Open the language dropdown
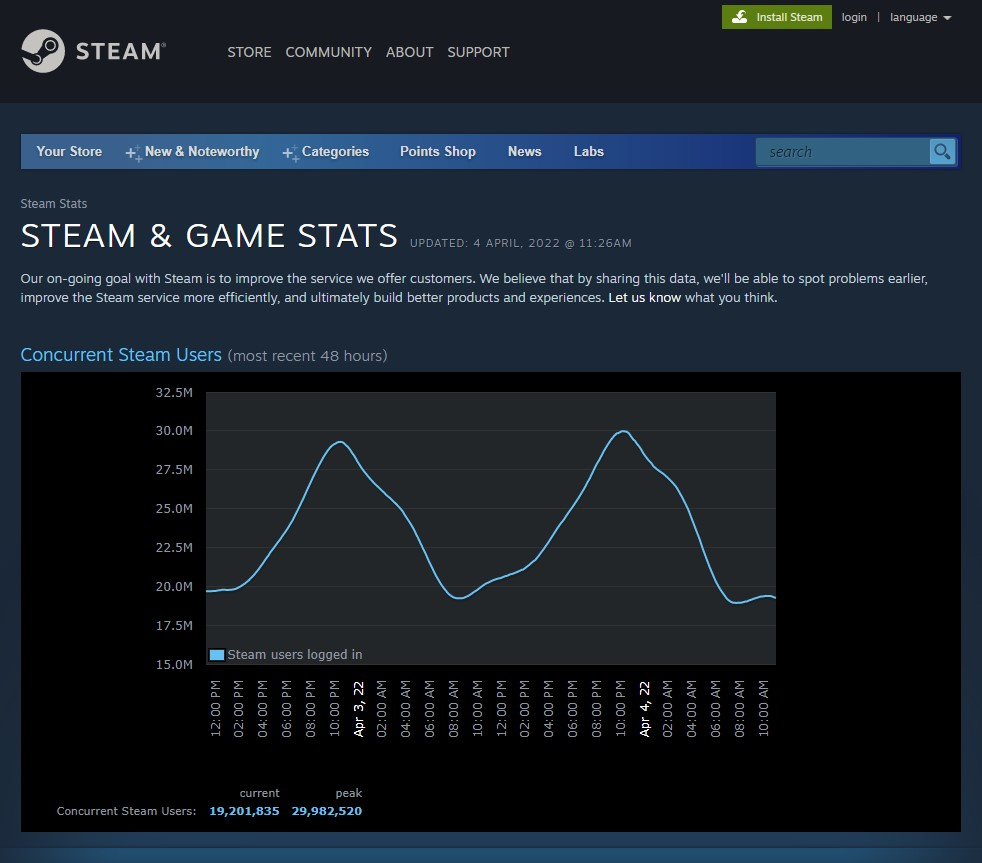Image resolution: width=982 pixels, height=863 pixels. click(x=921, y=18)
